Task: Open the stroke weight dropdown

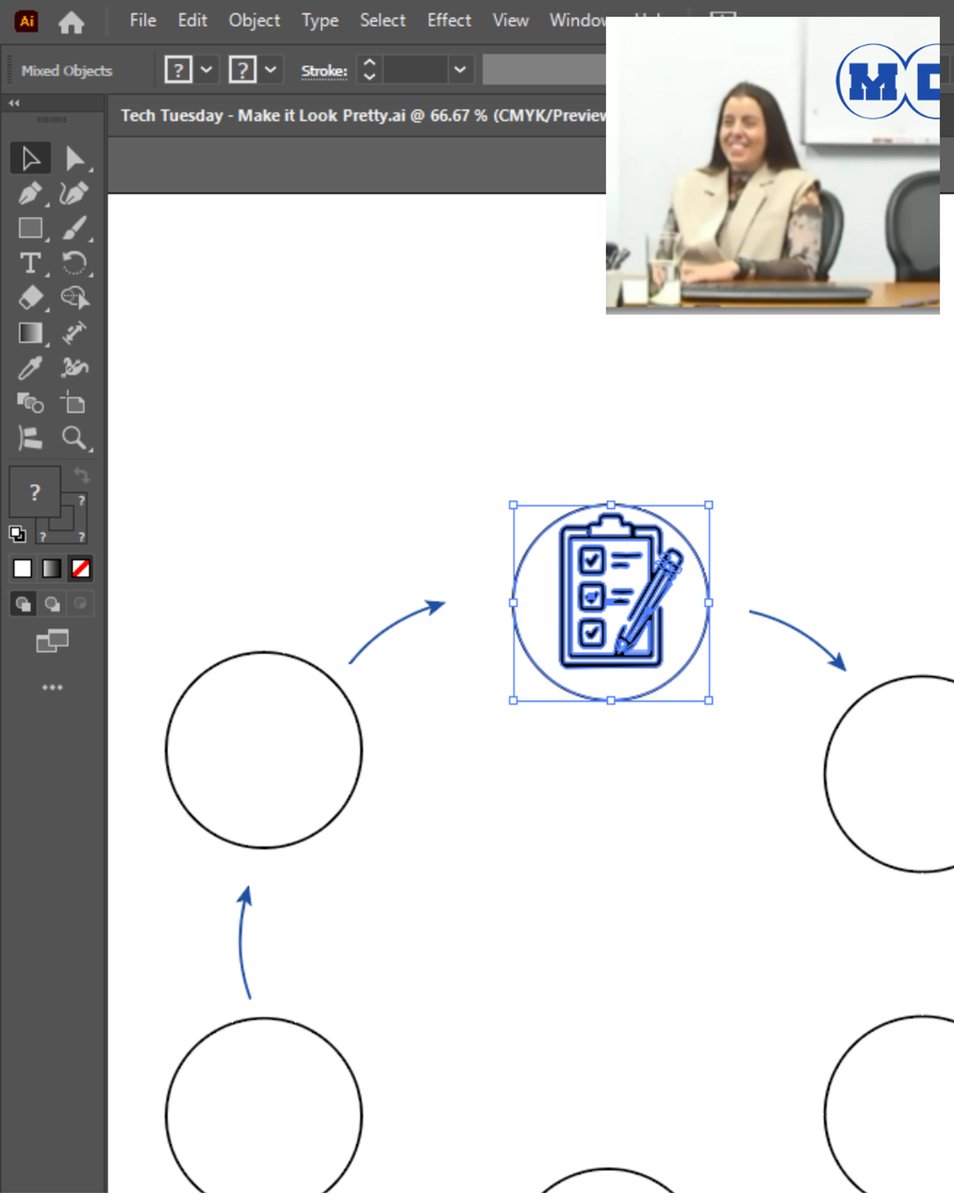Action: 460,70
